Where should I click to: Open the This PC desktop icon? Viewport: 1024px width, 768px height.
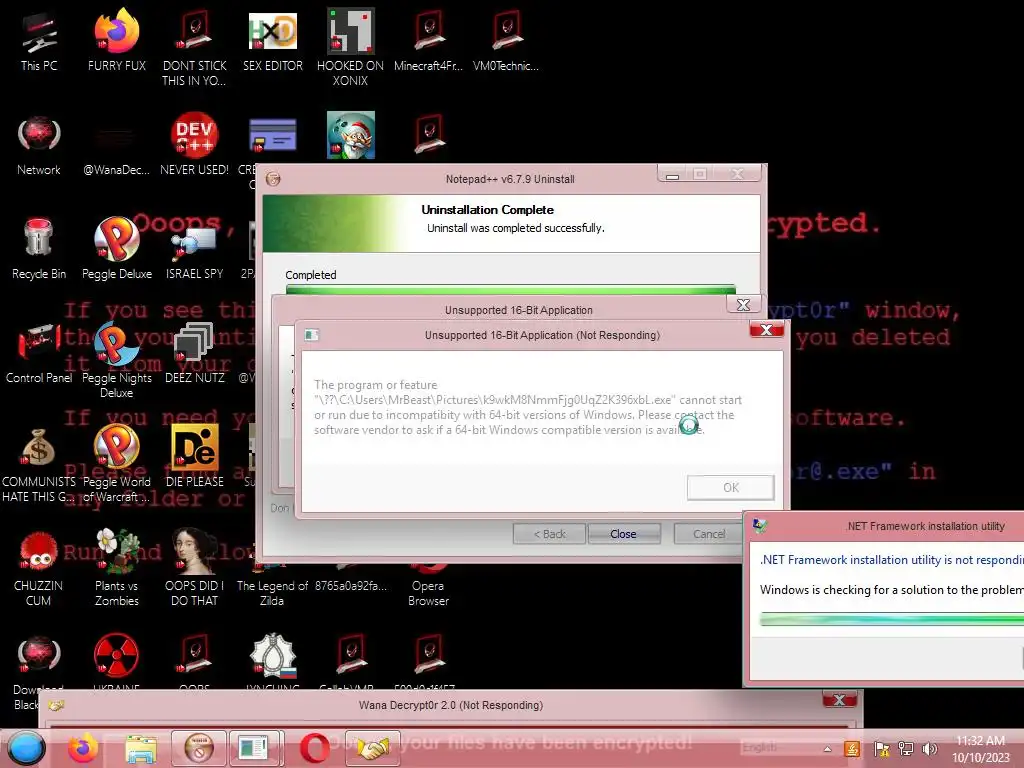39,41
